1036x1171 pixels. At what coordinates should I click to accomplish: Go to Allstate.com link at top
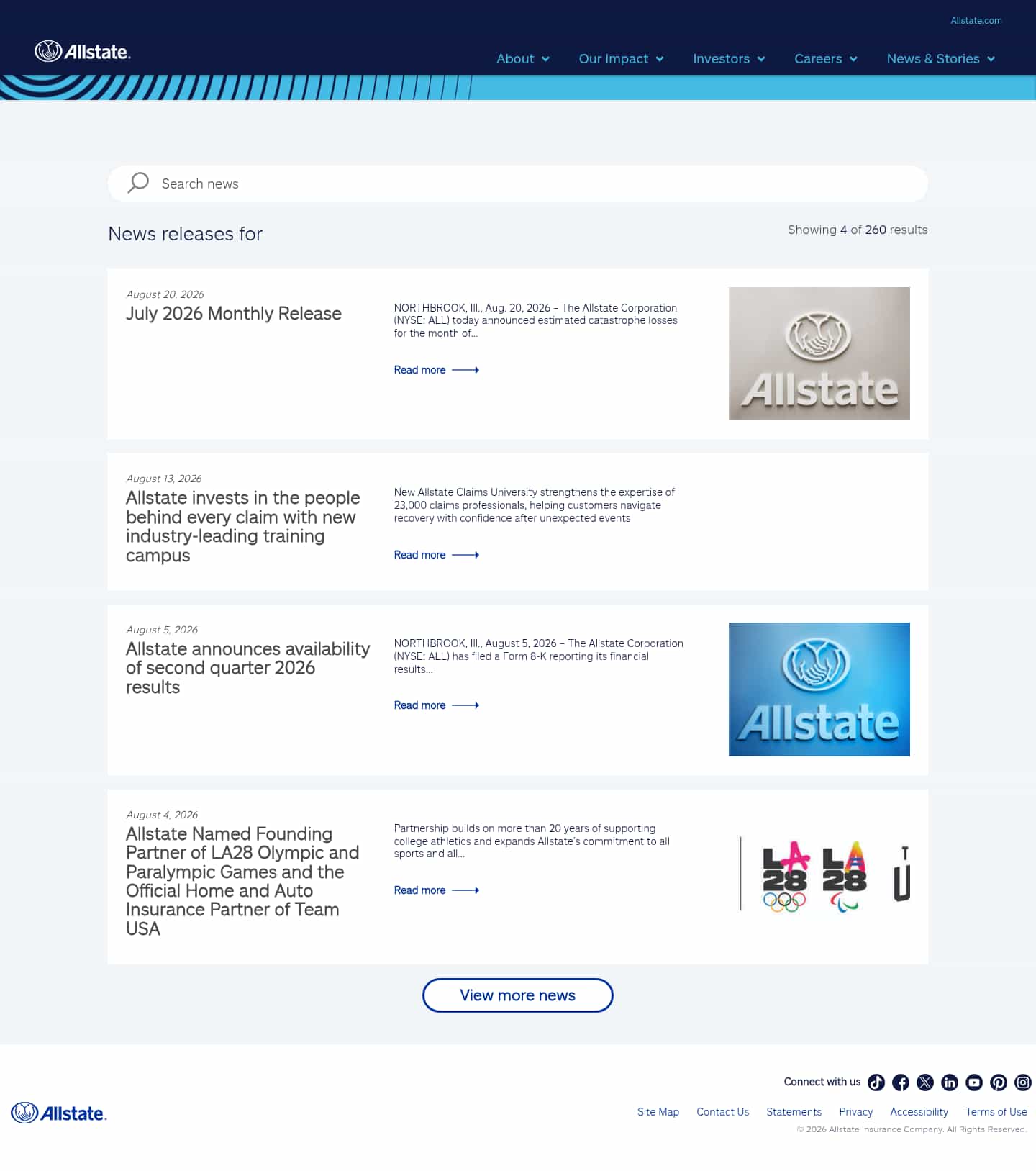click(976, 21)
